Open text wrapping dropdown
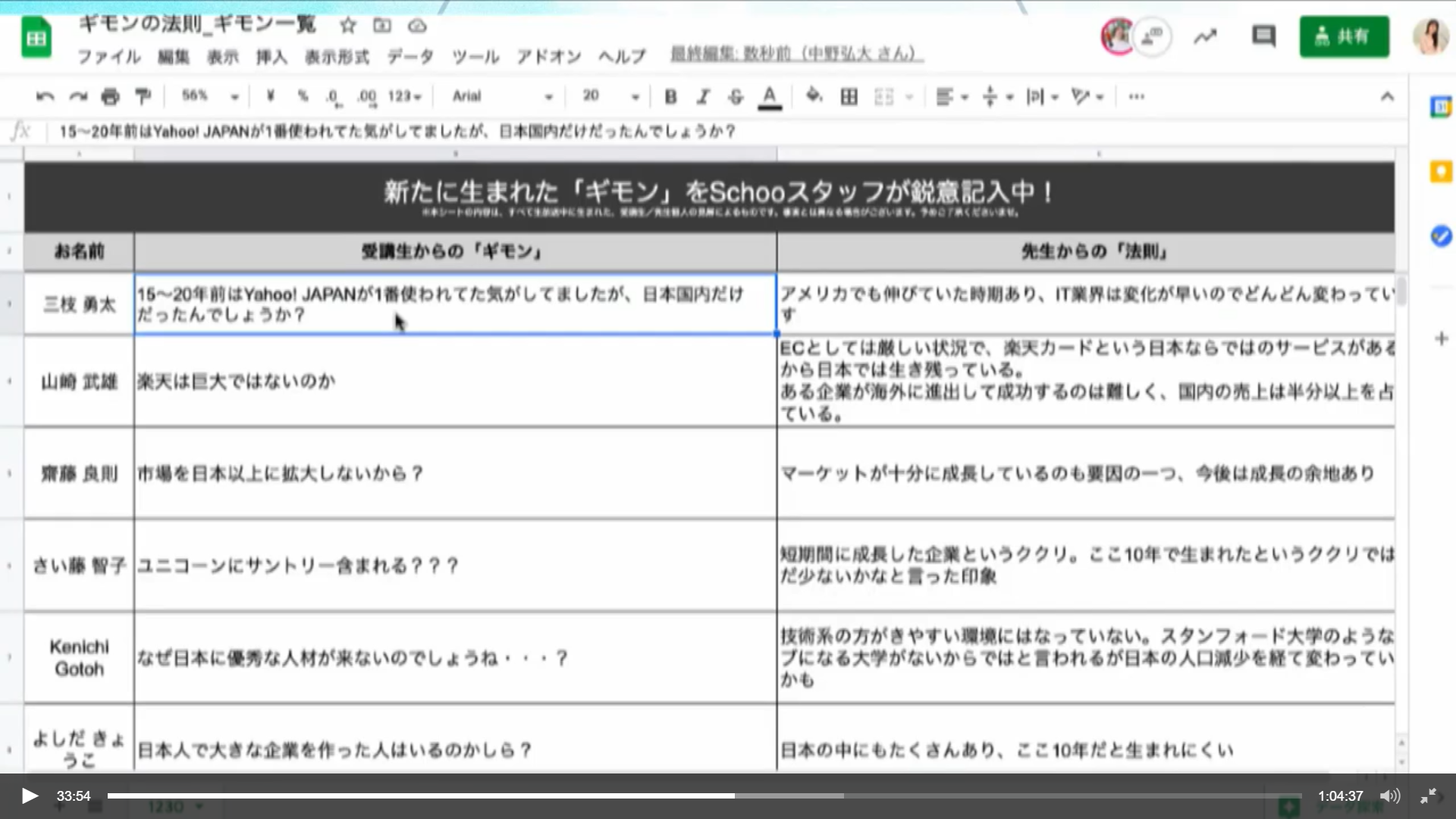The width and height of the screenshot is (1456, 819). [x=1043, y=96]
